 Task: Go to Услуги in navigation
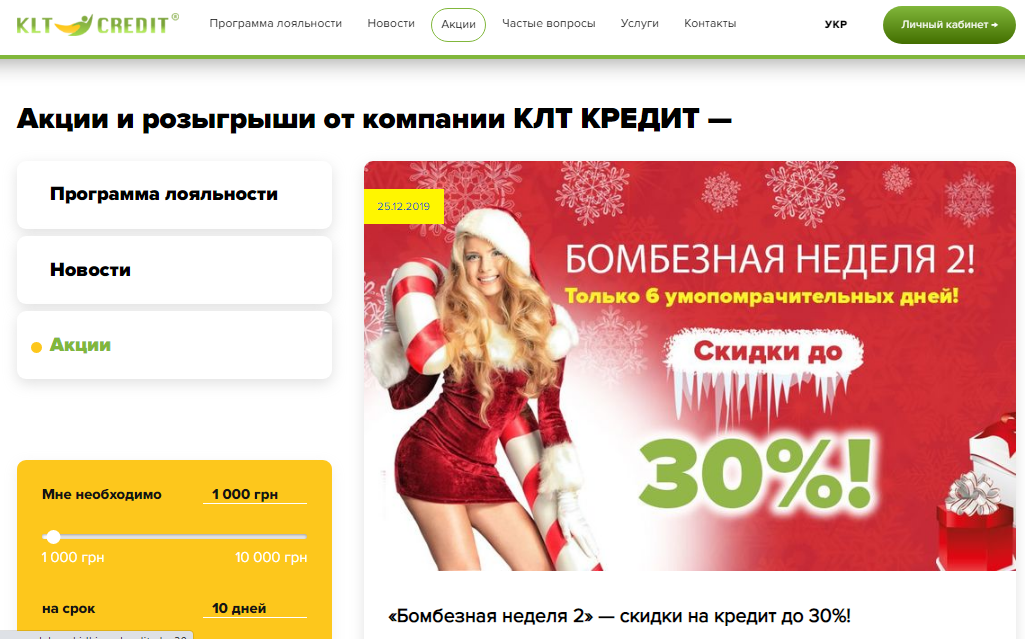[x=639, y=24]
